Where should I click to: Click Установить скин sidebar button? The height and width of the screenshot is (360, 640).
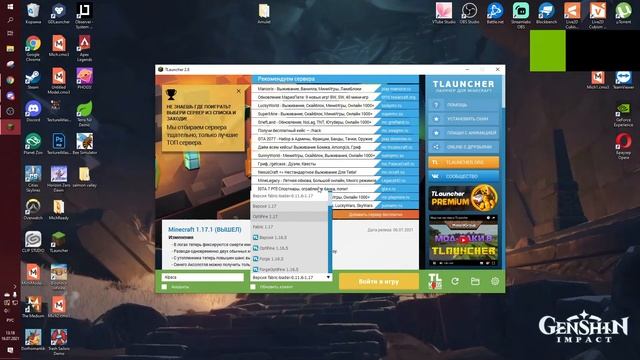point(463,119)
